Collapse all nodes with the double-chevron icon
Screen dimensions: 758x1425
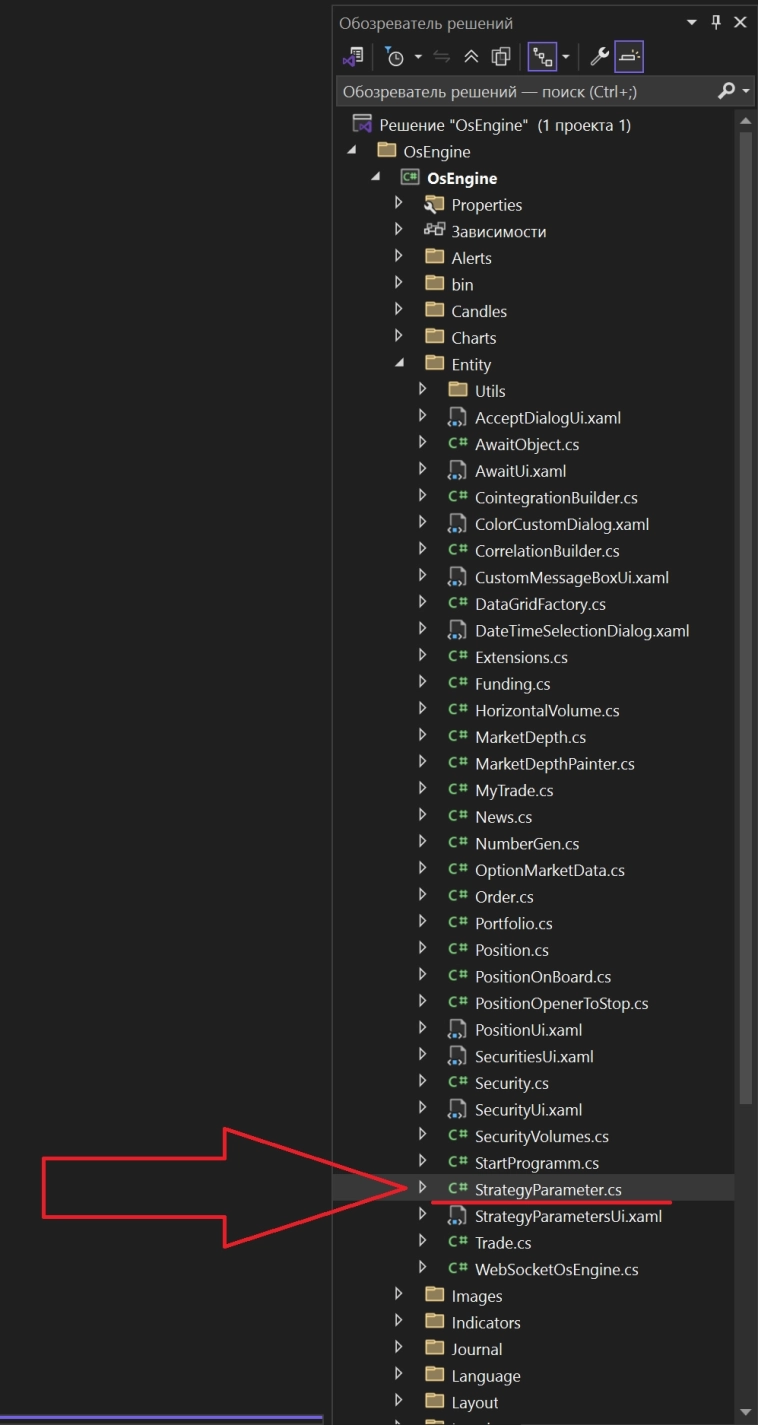[471, 57]
